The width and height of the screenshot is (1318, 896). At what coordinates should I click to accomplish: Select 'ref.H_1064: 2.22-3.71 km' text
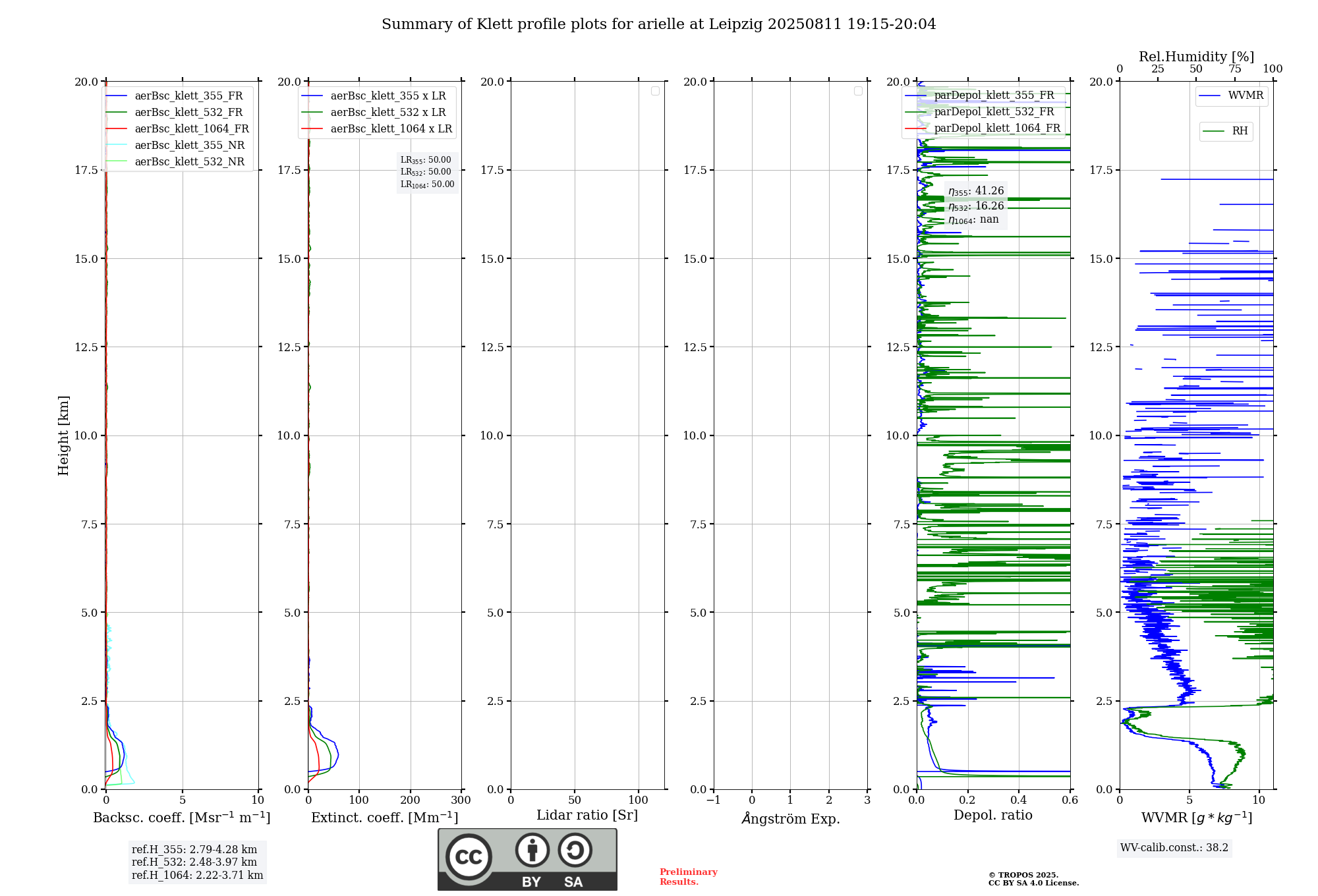[198, 876]
